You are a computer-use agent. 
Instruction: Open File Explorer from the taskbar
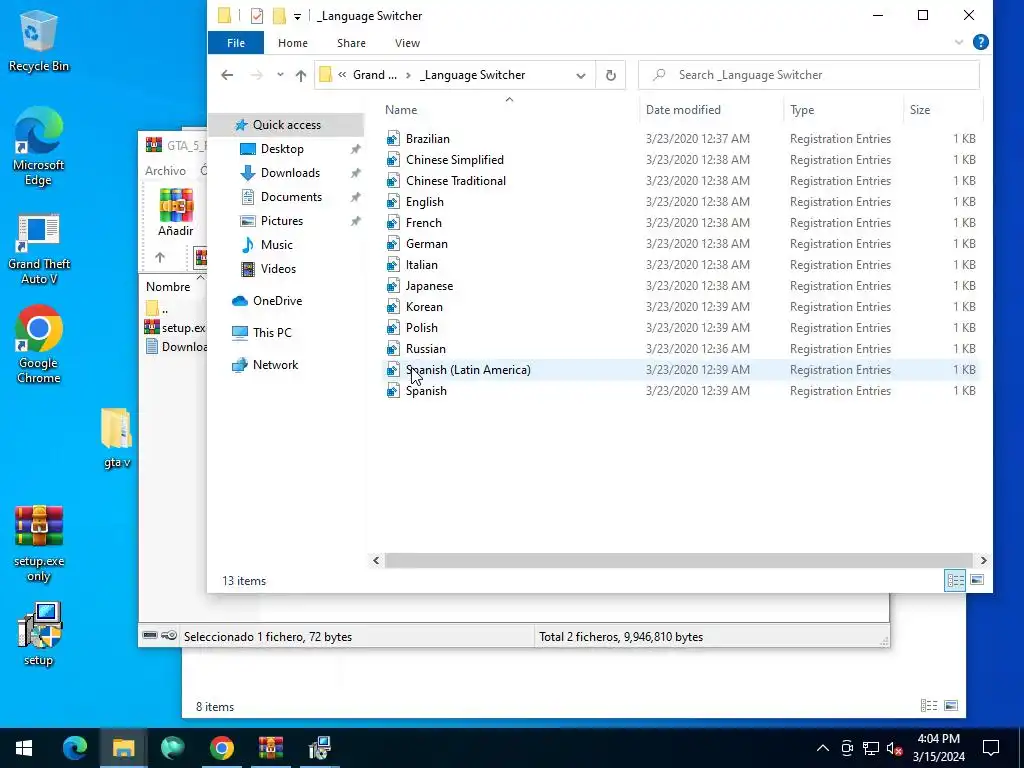click(x=123, y=748)
